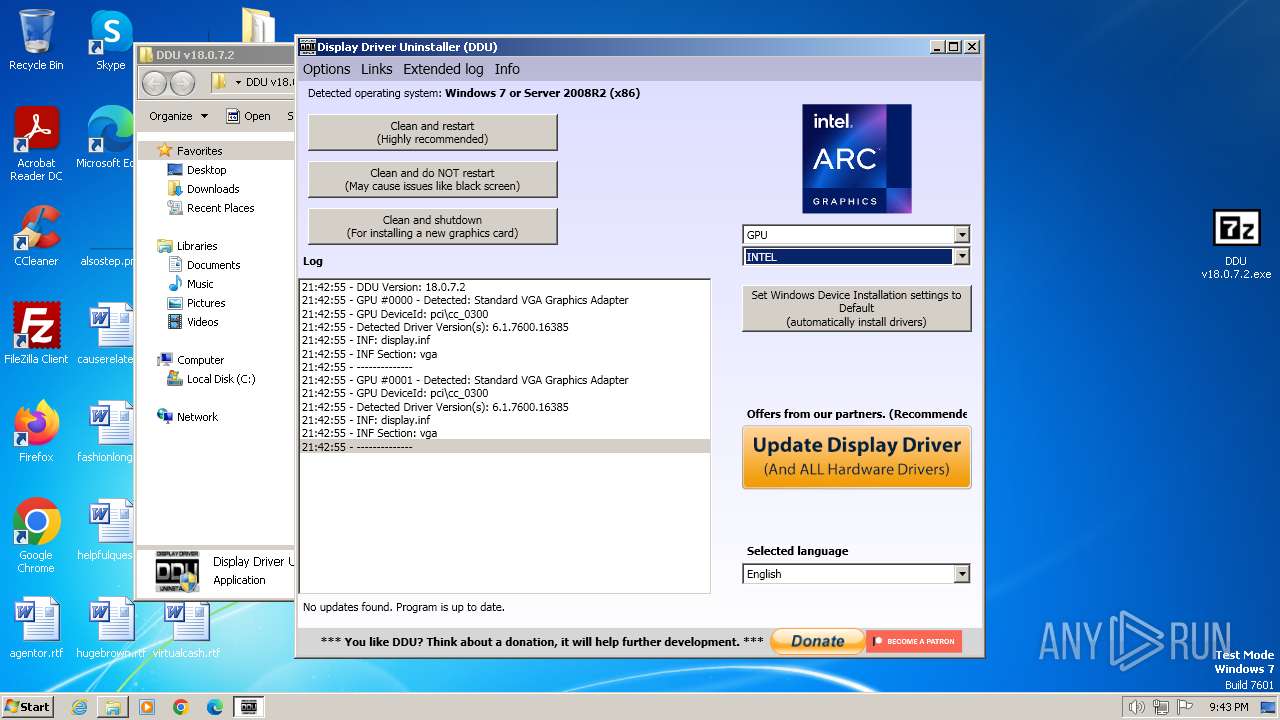Click Become a Patron button

(x=914, y=641)
